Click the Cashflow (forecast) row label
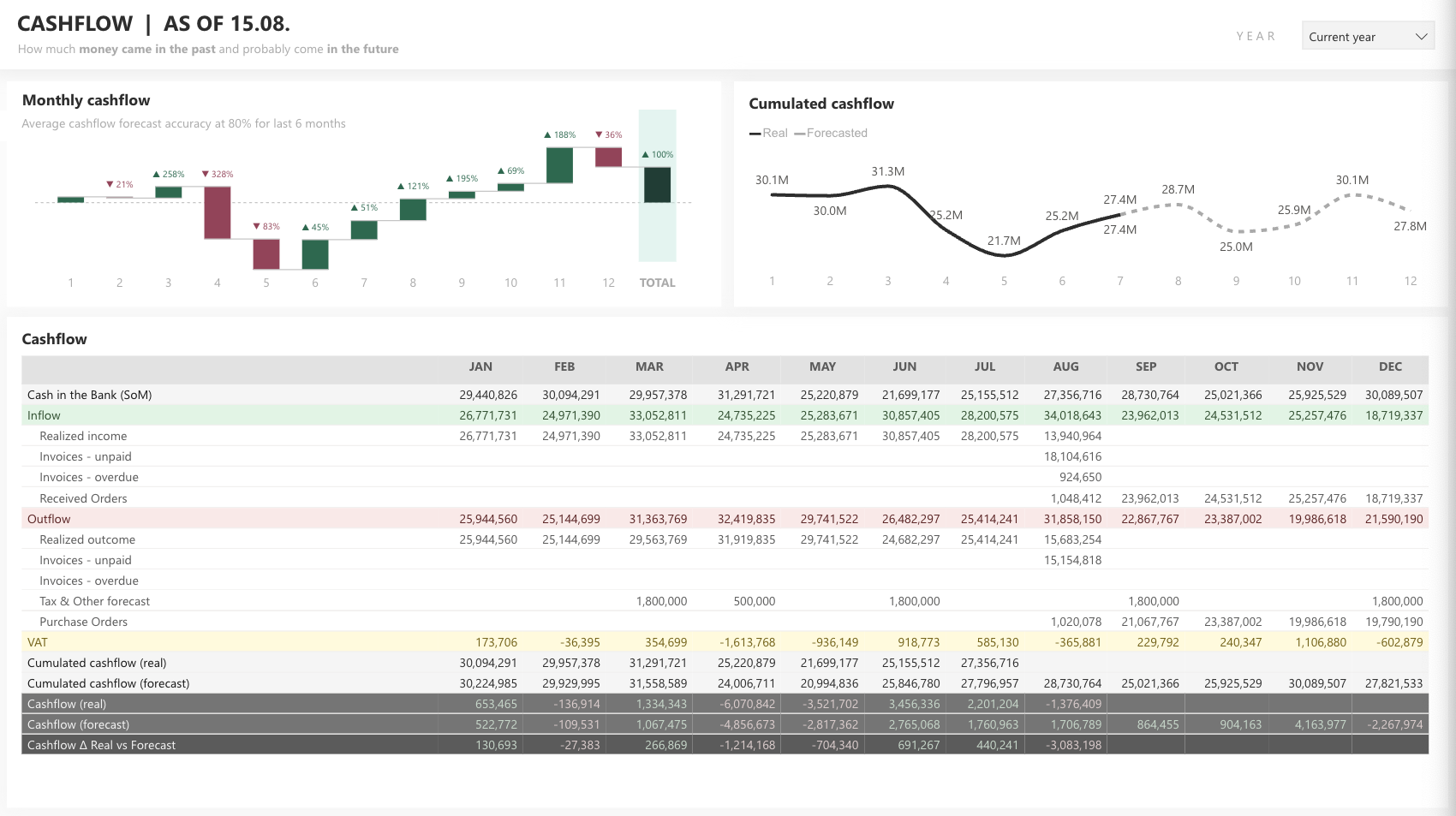This screenshot has width=1456, height=816. point(78,724)
